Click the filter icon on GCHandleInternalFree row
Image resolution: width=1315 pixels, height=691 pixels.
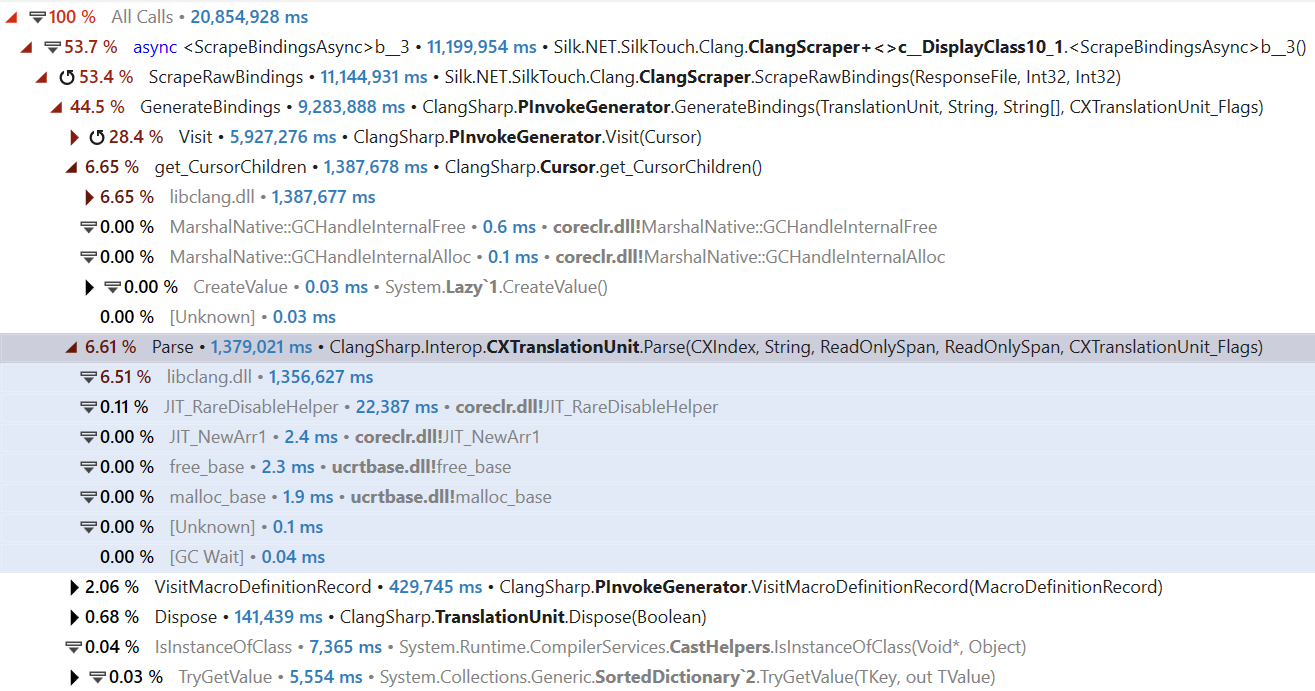coord(88,227)
